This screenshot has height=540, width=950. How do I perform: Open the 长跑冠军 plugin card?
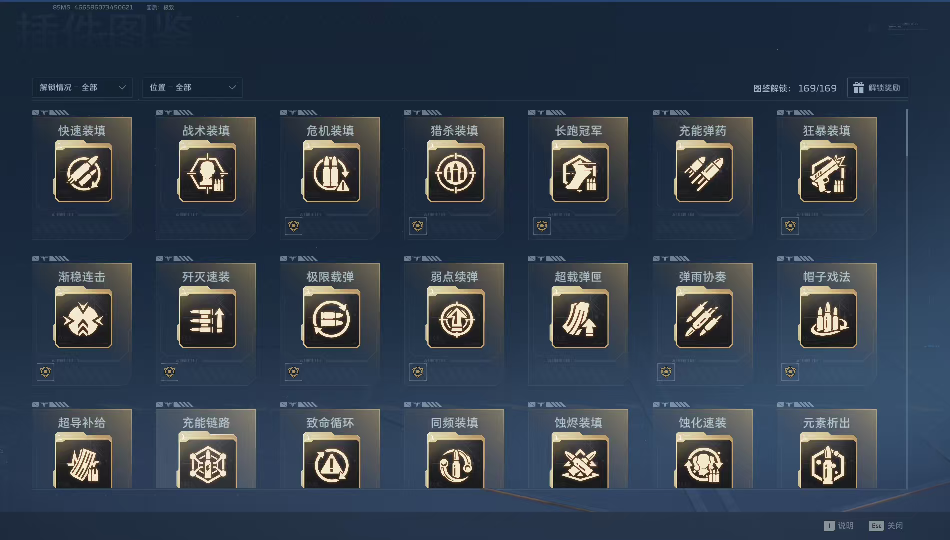pos(578,178)
